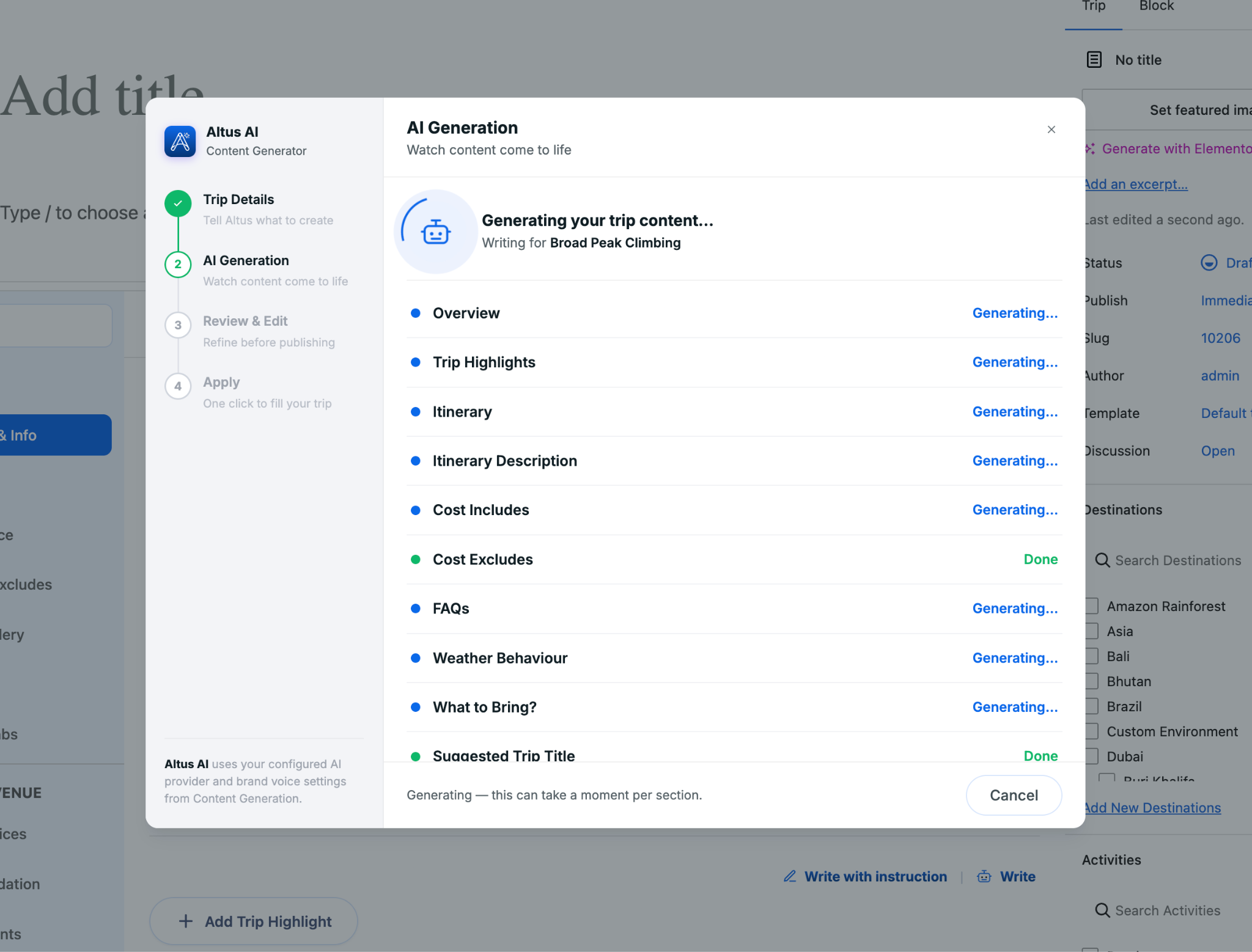Image resolution: width=1252 pixels, height=952 pixels.
Task: Click the Search Activities field
Action: point(1168,910)
